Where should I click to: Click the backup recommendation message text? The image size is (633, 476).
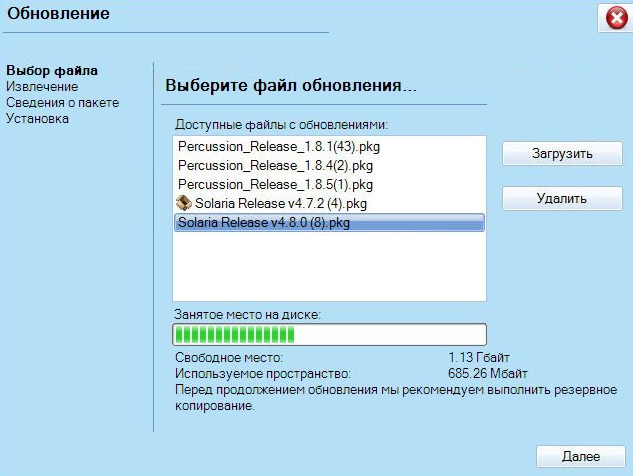(396, 398)
